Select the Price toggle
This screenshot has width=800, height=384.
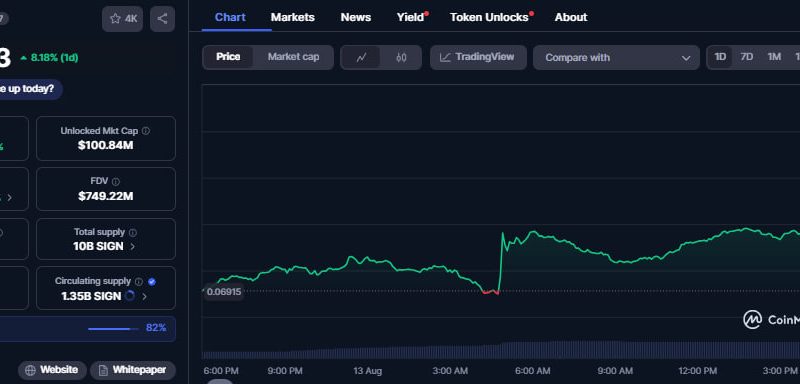tap(228, 57)
